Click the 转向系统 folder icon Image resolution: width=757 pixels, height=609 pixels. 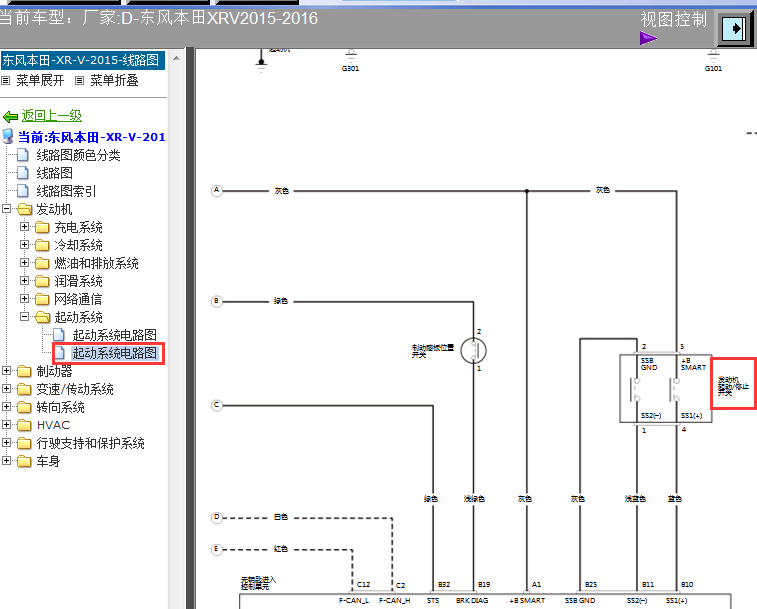coord(24,408)
